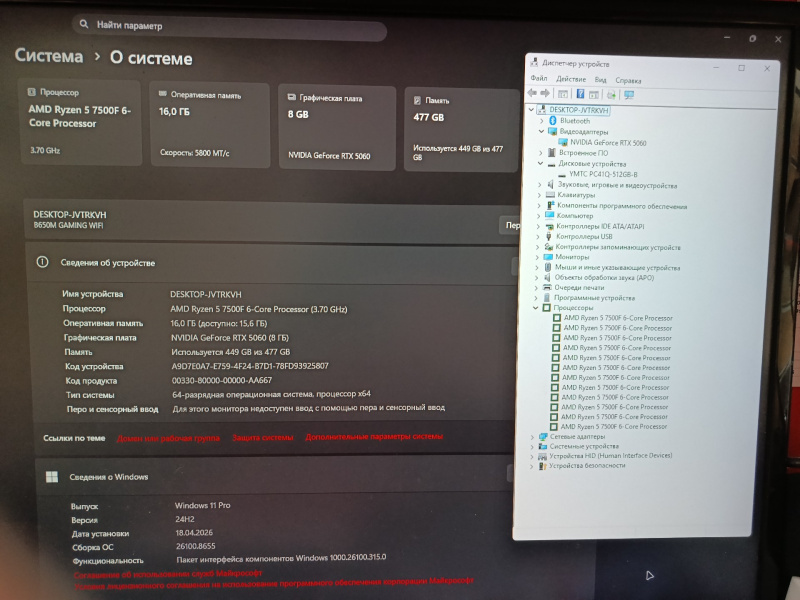Collapse the Дисковые устройства node
The width and height of the screenshot is (800, 600).
(540, 163)
